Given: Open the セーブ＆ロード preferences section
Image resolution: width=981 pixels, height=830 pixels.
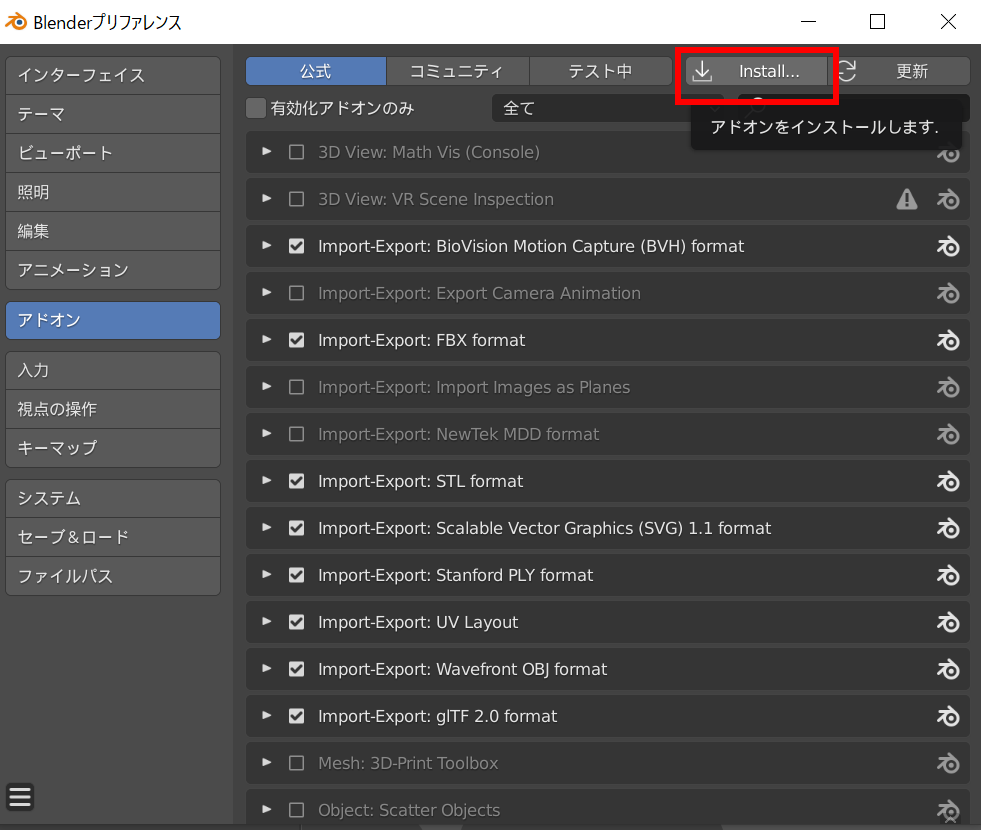Looking at the screenshot, I should click(x=113, y=537).
